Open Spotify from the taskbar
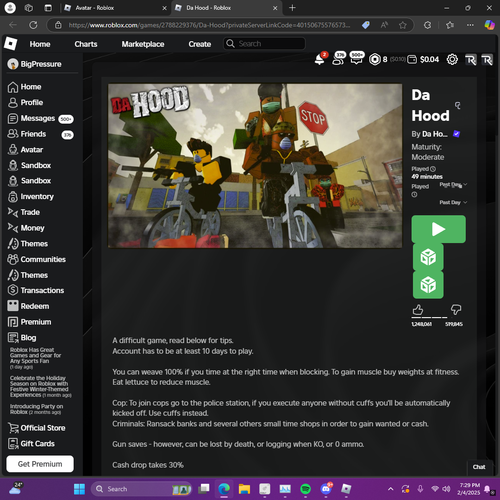500x500 pixels. tap(305, 489)
